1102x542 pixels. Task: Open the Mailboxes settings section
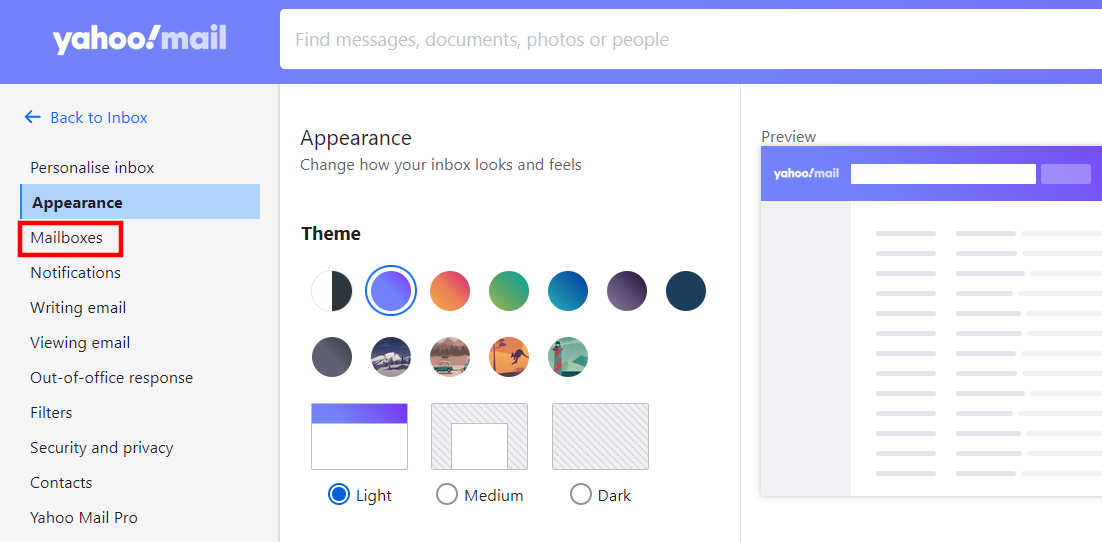tap(66, 238)
